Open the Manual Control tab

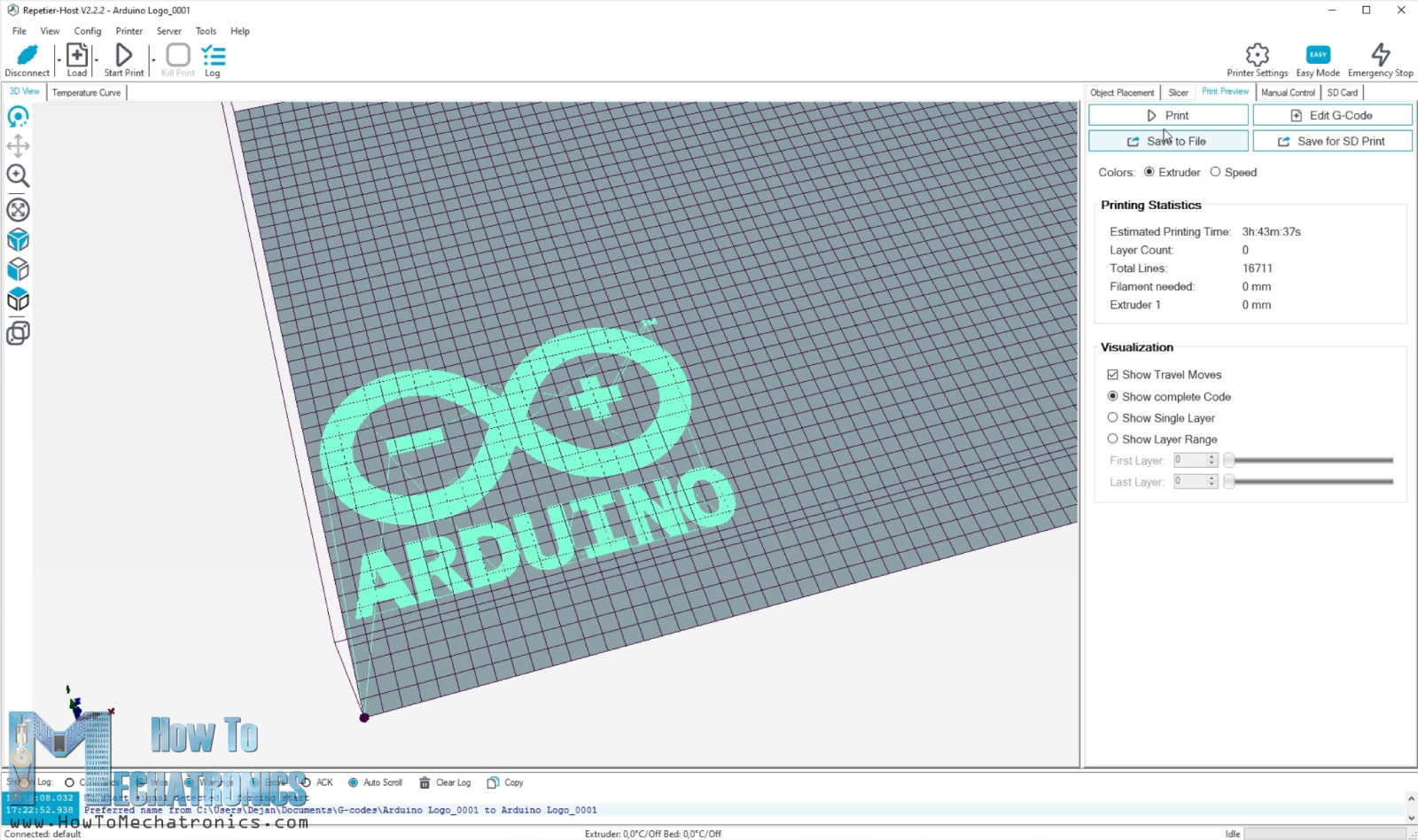1288,92
